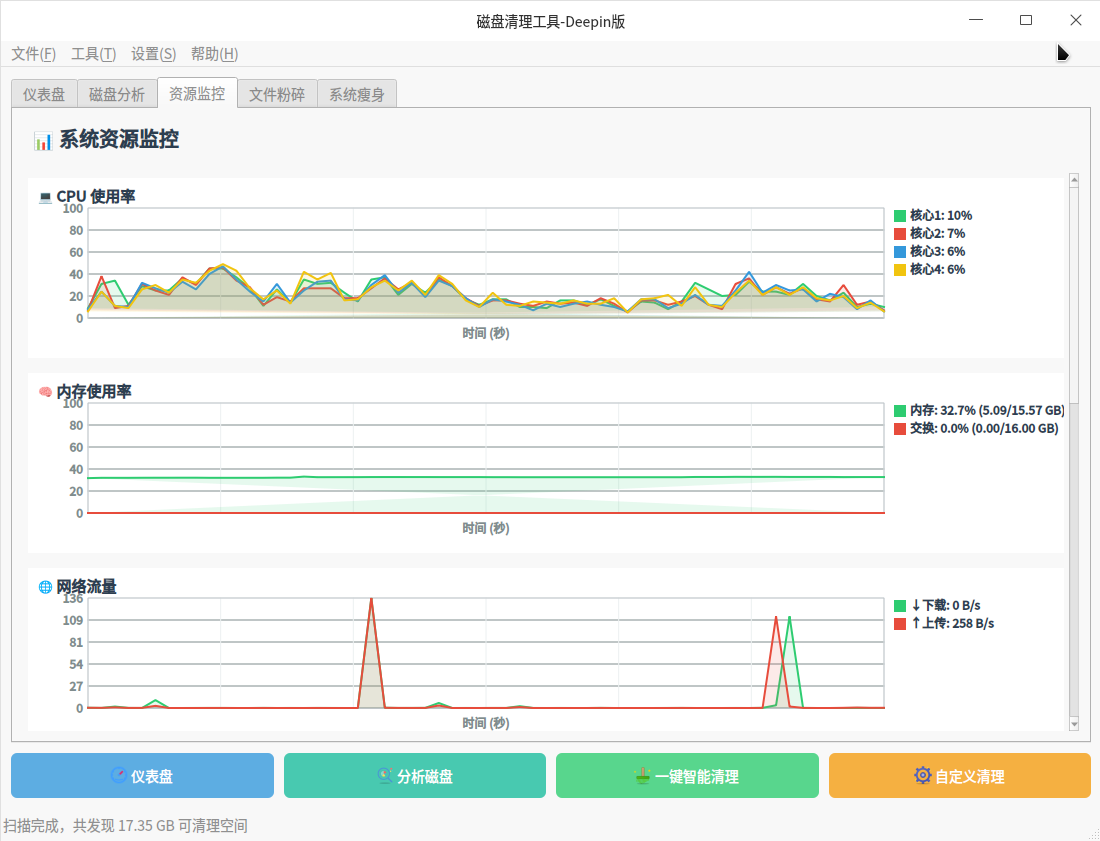Image resolution: width=1100 pixels, height=841 pixels.
Task: Open the 工具(T) menu
Action: pos(93,54)
